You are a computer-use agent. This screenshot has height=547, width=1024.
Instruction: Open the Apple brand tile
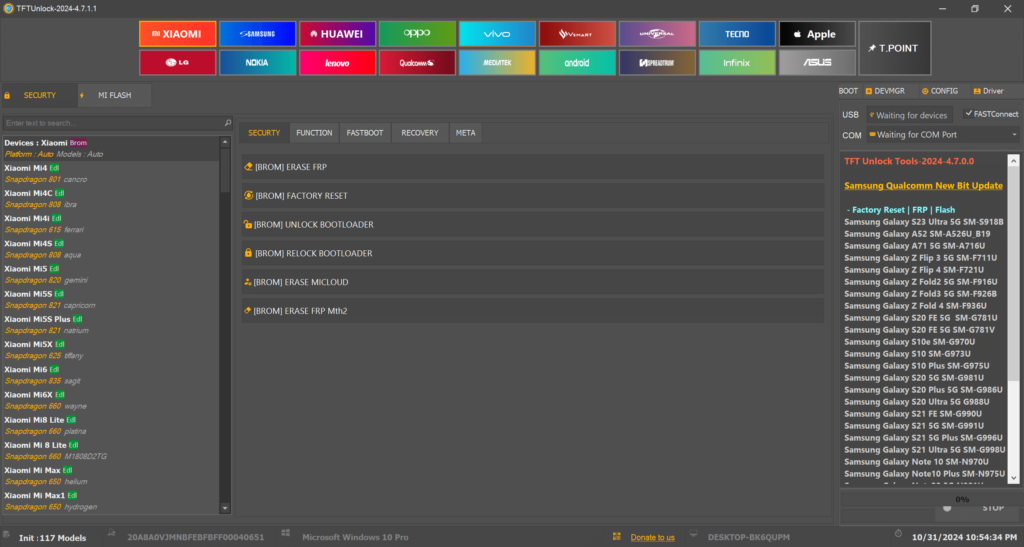tap(817, 34)
